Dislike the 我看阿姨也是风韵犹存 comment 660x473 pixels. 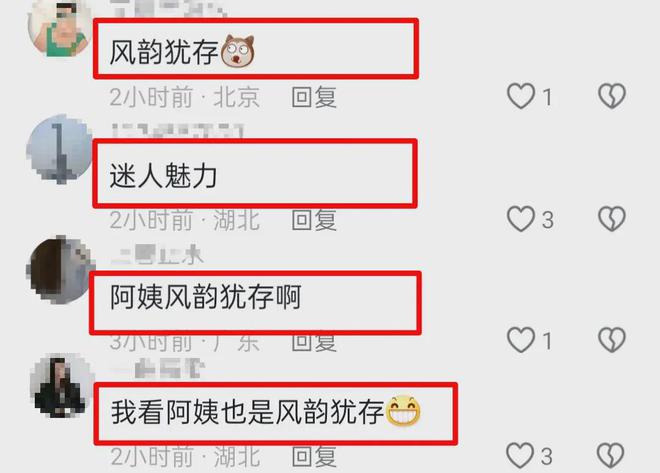(x=611, y=456)
